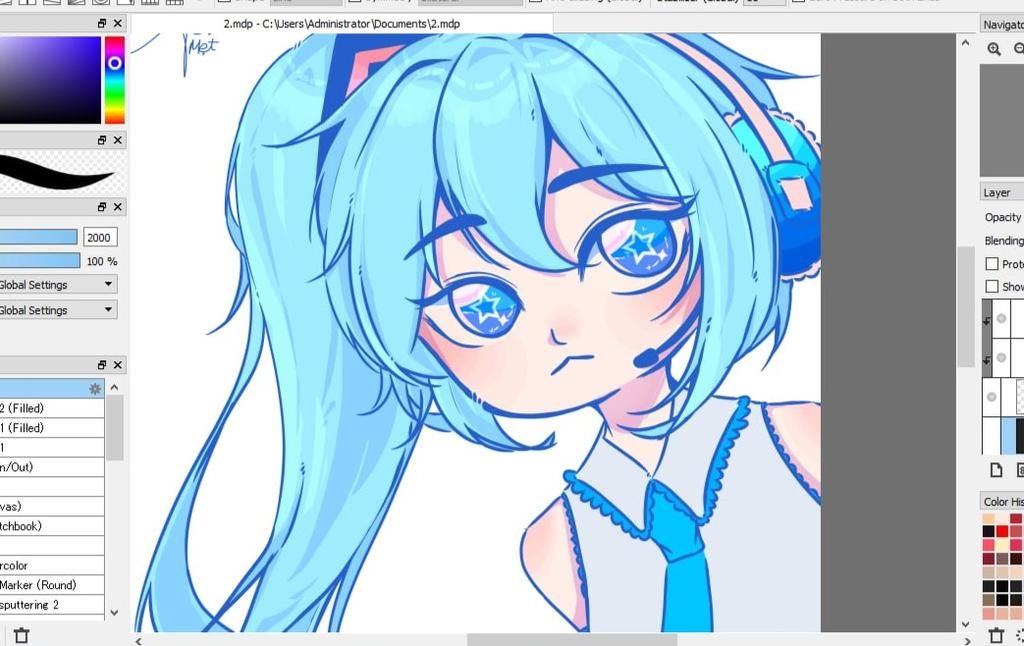Click the brush list scroll-up arrow
Image resolution: width=1024 pixels, height=646 pixels.
[115, 387]
